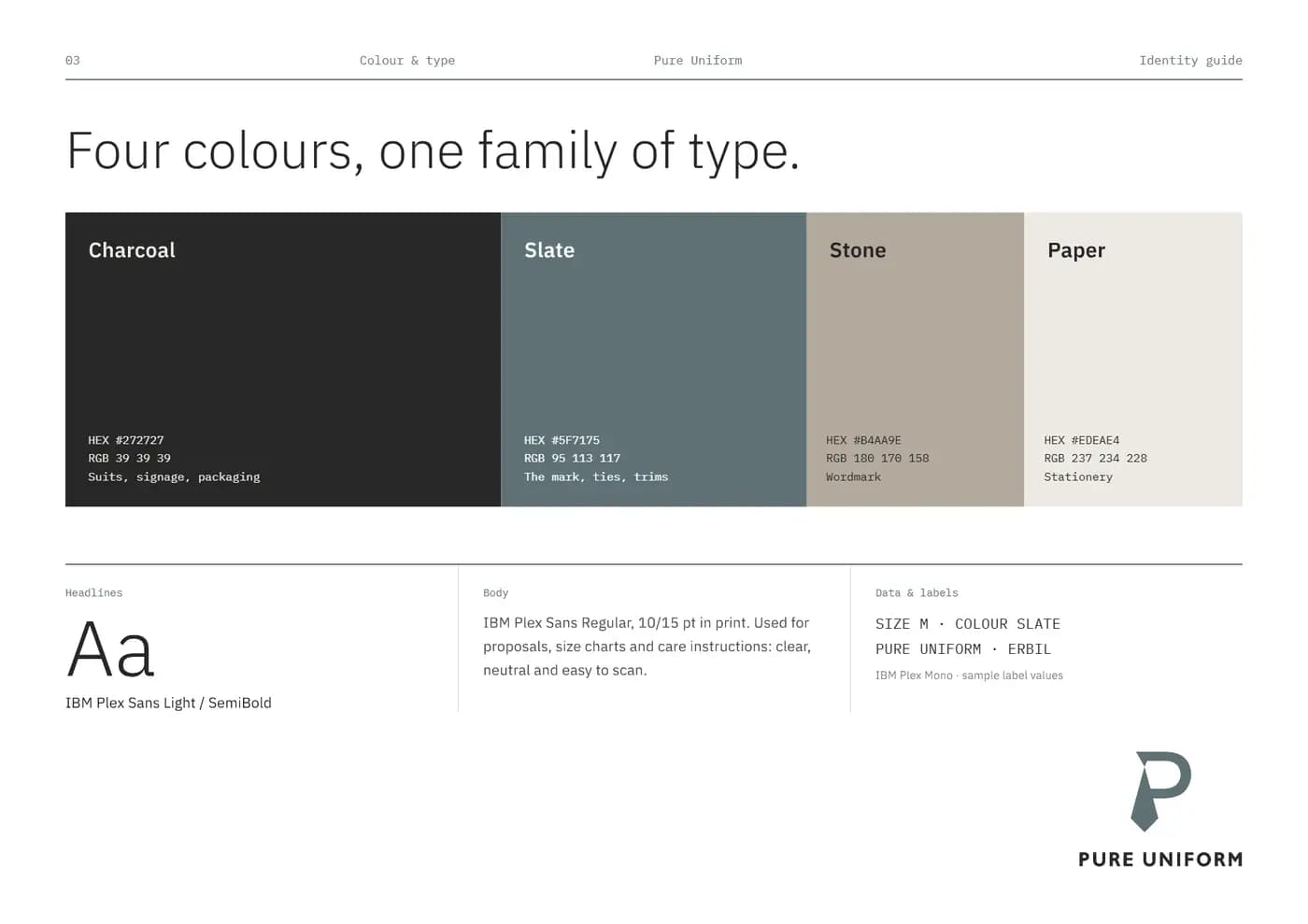Click the 'RGB 180 170 158' value
Image resolution: width=1308 pixels, height=924 pixels.
[878, 458]
